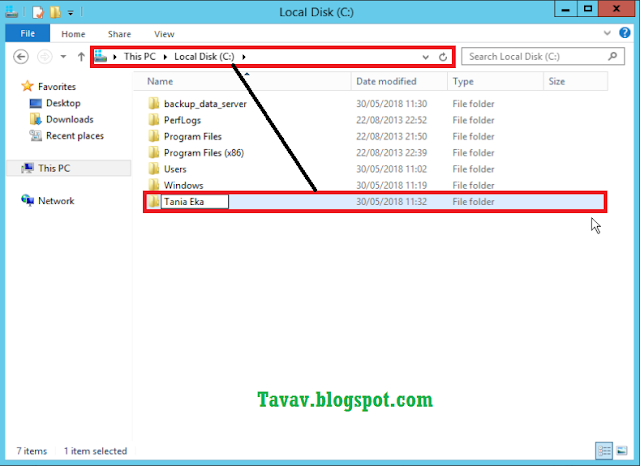Select the Windows folder icon
640x466 pixels.
point(154,184)
